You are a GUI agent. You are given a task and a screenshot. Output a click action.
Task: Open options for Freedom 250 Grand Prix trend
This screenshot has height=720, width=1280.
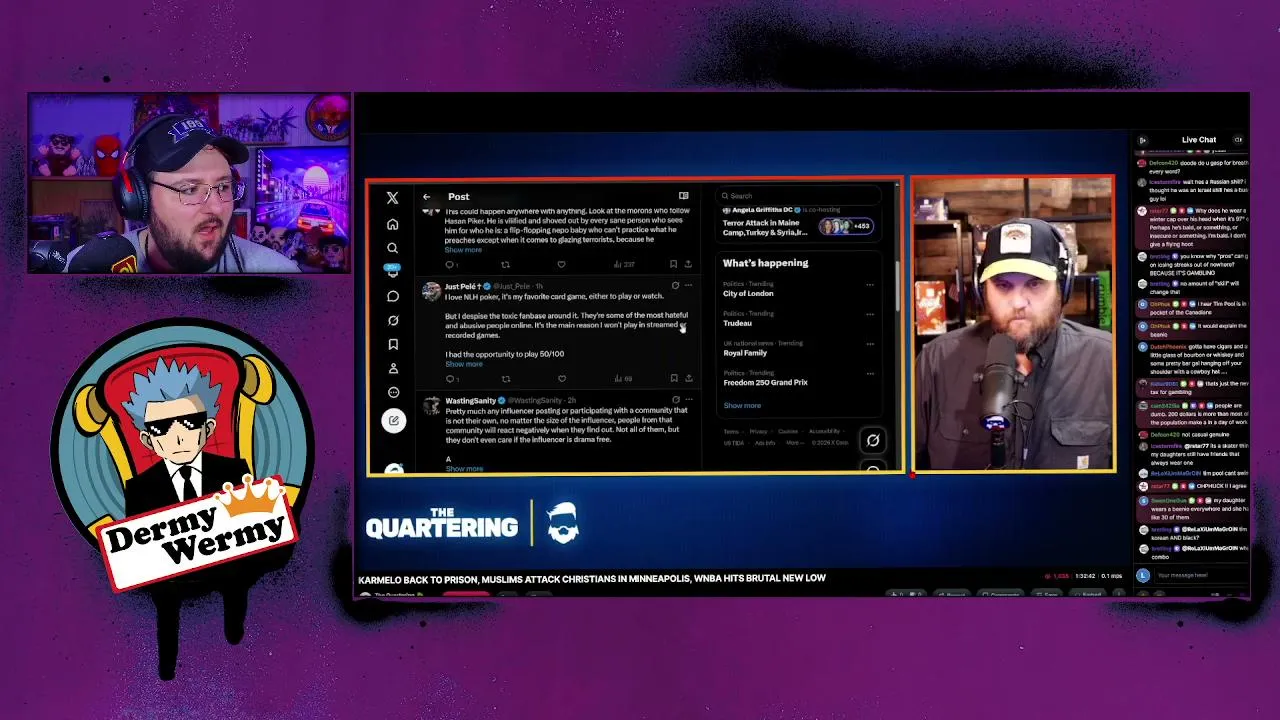coord(870,374)
